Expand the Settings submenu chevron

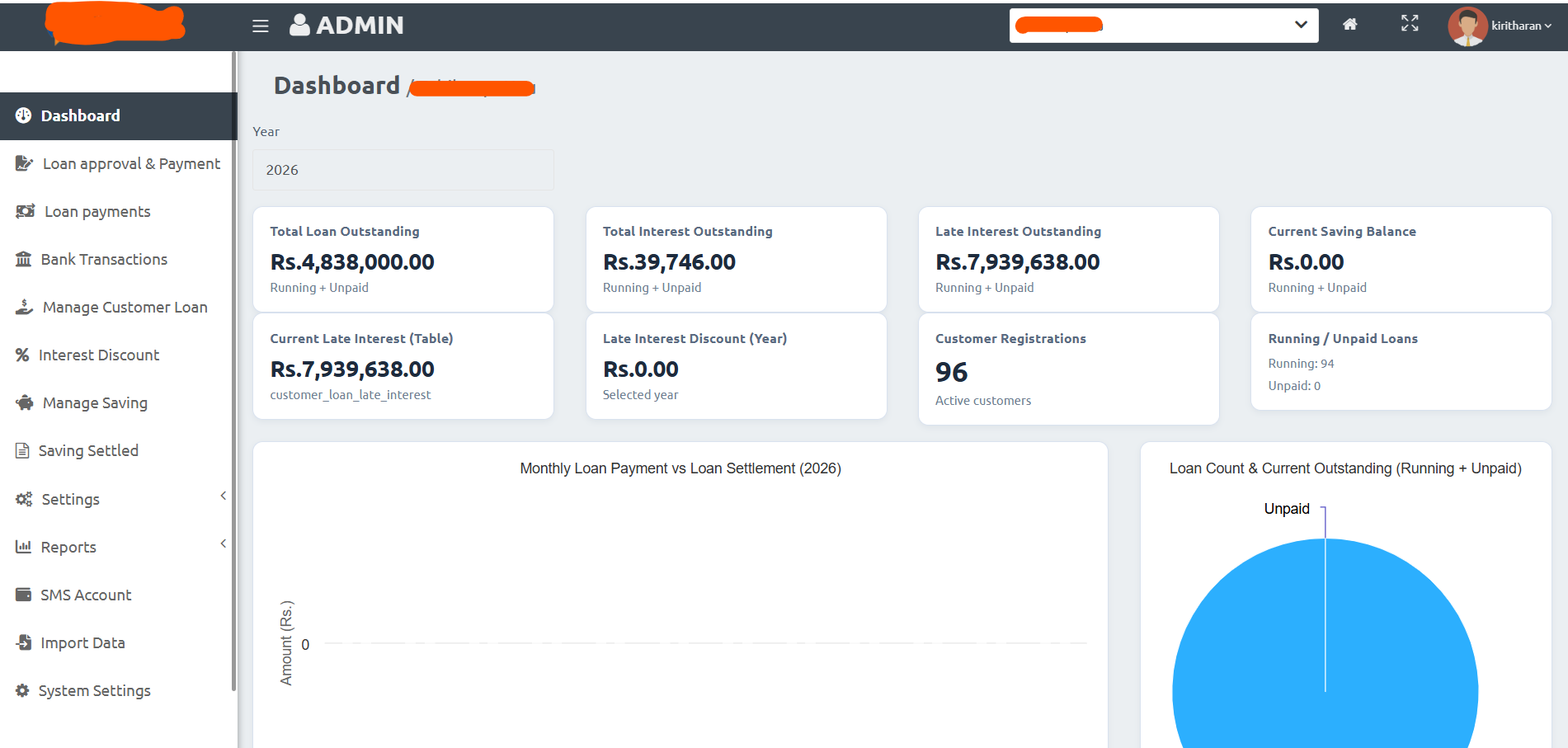(223, 496)
